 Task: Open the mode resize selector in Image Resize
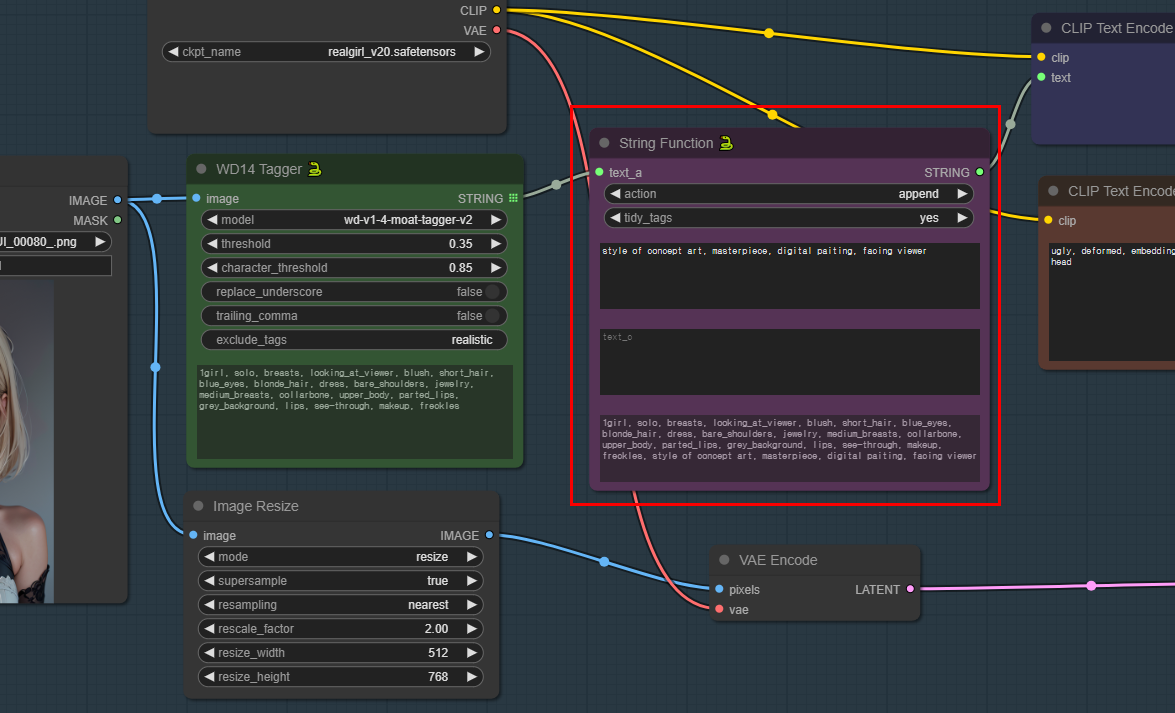click(x=340, y=556)
